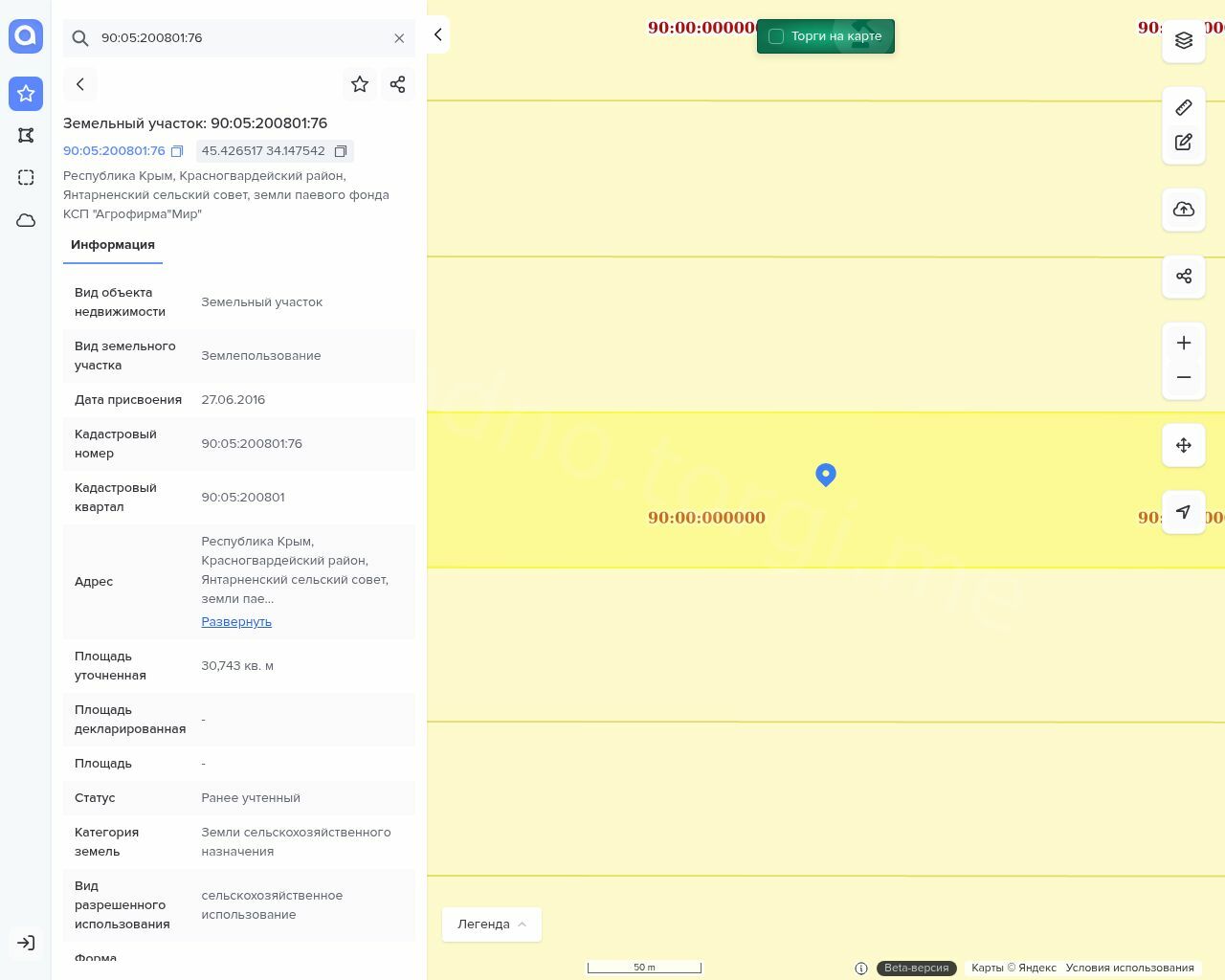
Task: Copy coordinates 45.426517 34.147542
Action: click(340, 151)
